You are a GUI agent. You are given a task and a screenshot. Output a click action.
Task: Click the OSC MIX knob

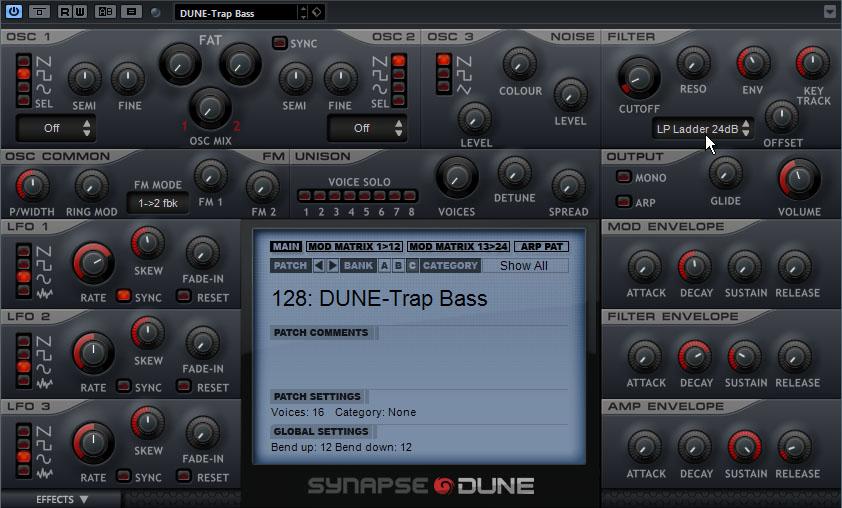coord(210,108)
